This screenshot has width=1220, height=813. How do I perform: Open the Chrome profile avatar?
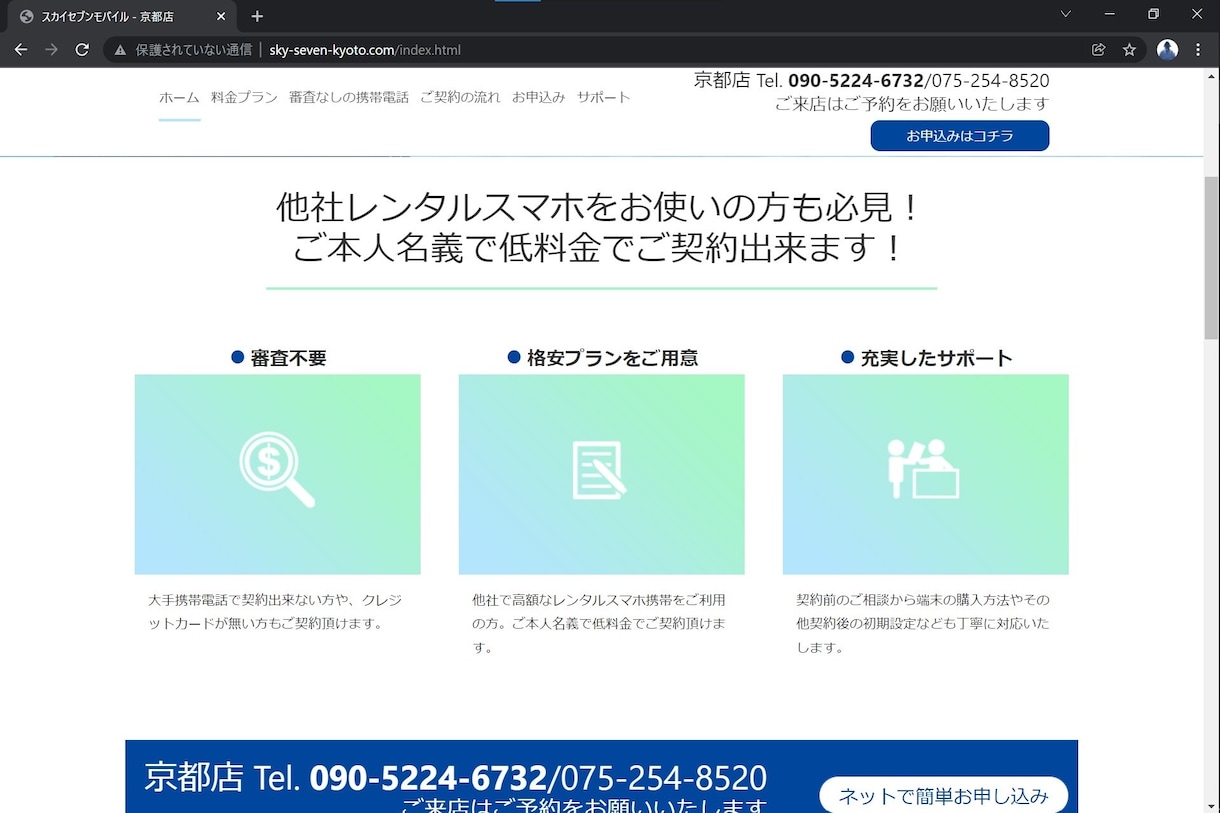pos(1167,49)
